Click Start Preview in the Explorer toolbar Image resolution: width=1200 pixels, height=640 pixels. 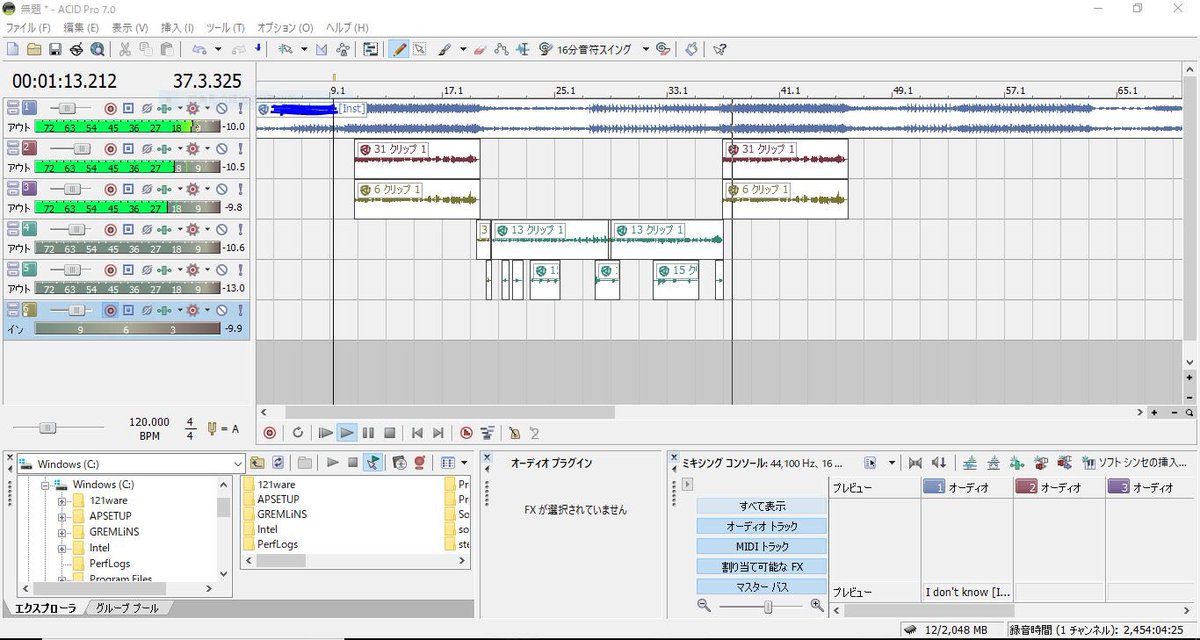tap(333, 463)
